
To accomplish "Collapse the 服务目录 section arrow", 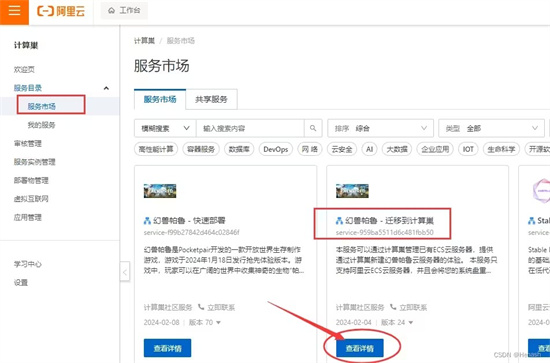I will click(106, 88).
